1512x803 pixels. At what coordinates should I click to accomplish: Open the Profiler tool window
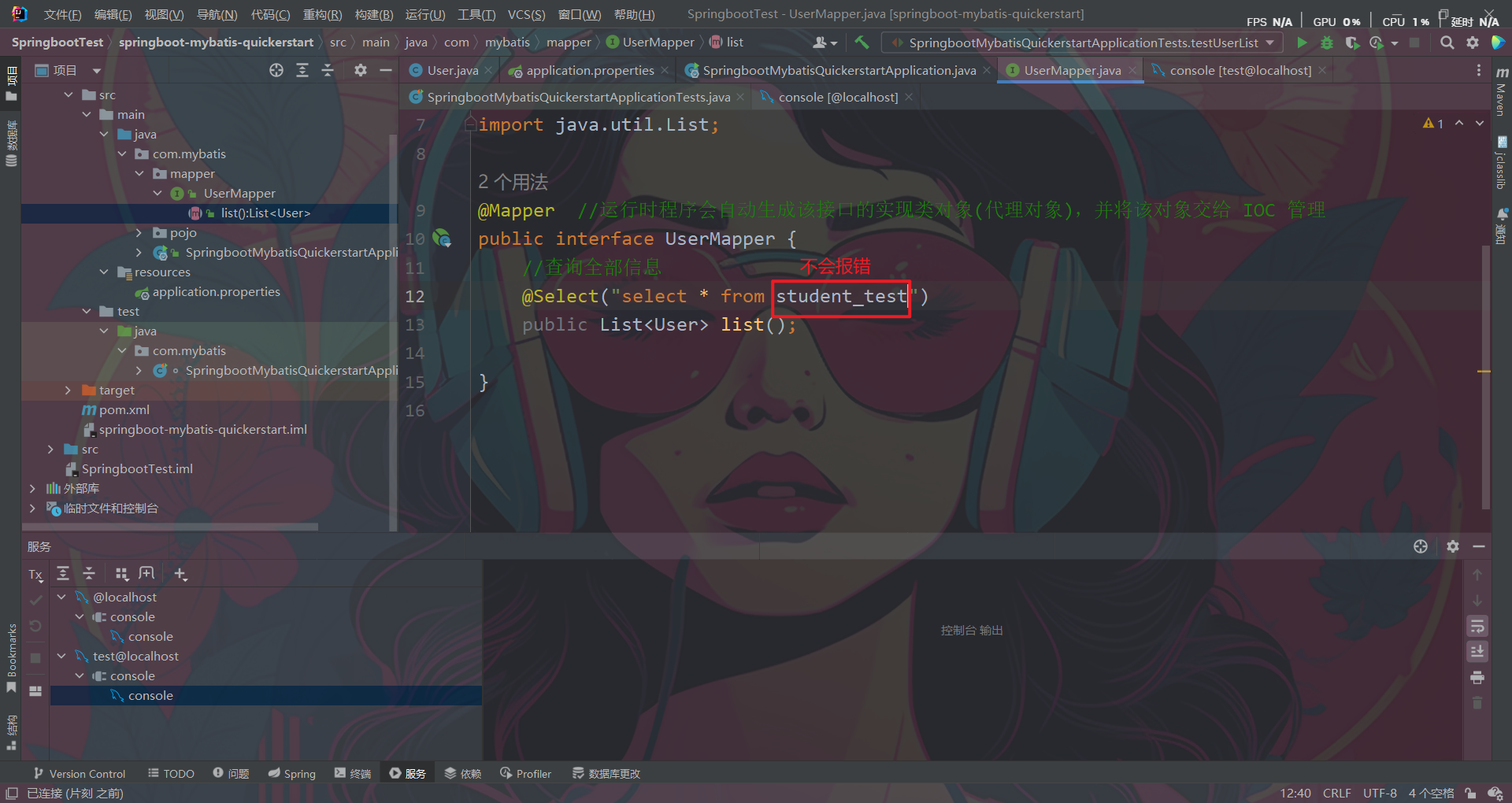[525, 774]
